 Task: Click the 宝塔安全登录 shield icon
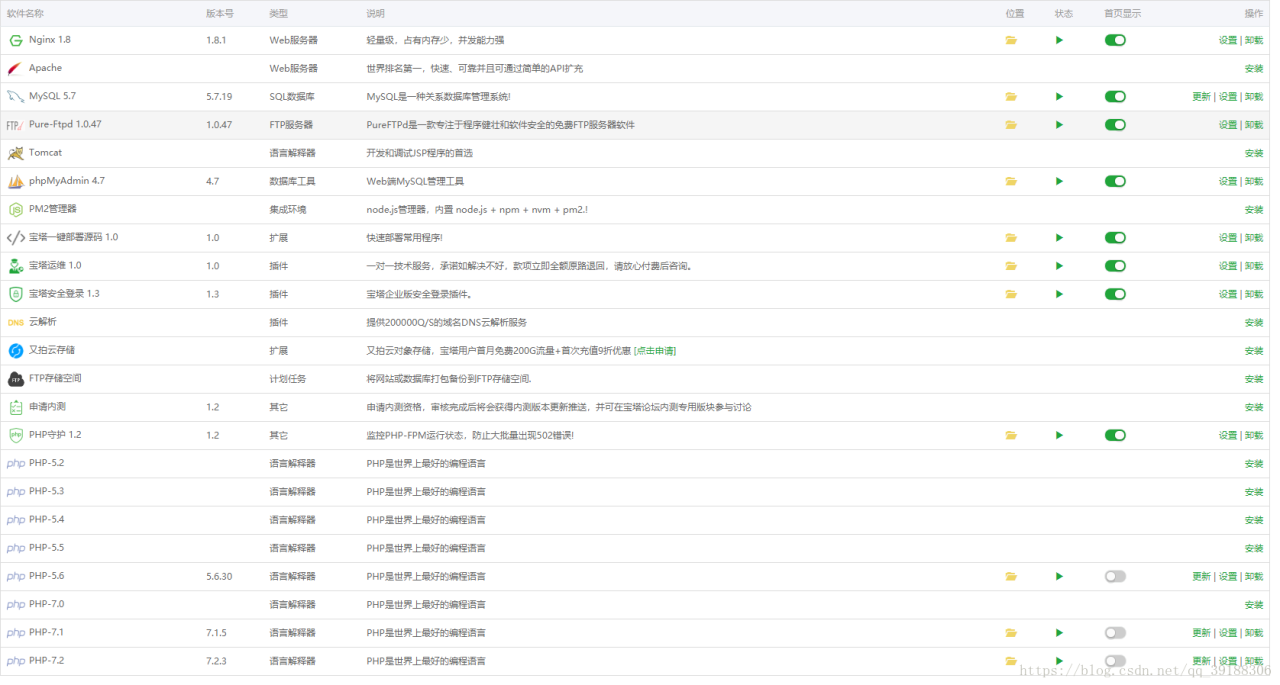pyautogui.click(x=15, y=294)
